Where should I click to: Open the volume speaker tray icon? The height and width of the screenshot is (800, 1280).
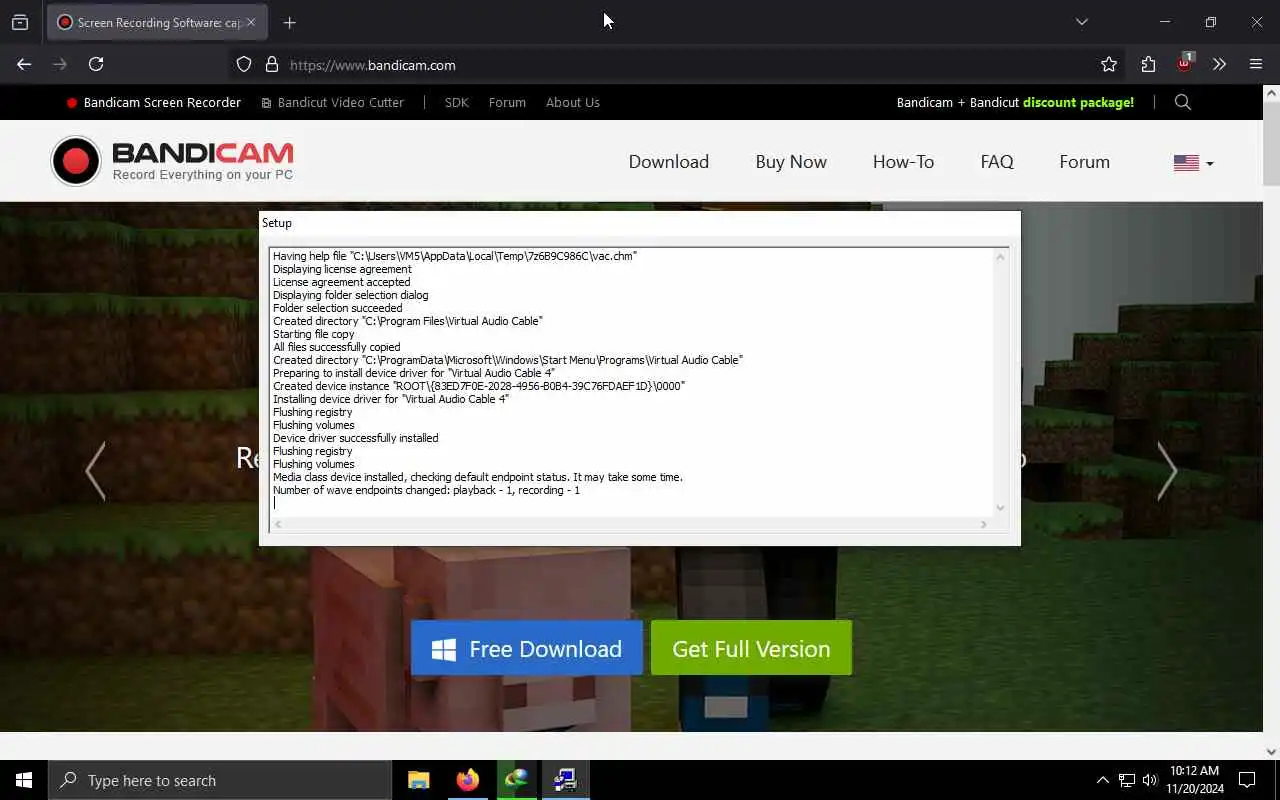(x=1150, y=780)
